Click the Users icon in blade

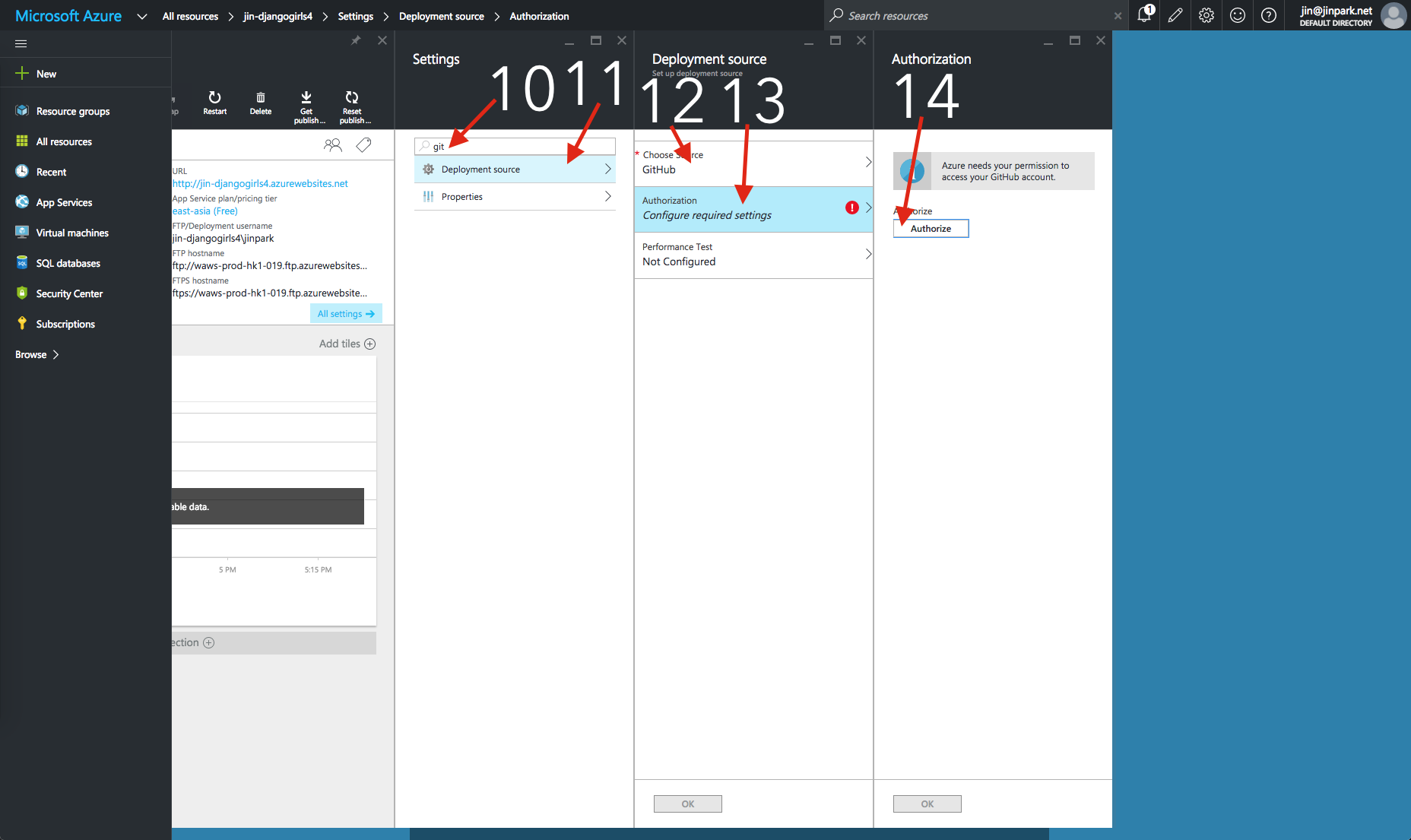(332, 145)
